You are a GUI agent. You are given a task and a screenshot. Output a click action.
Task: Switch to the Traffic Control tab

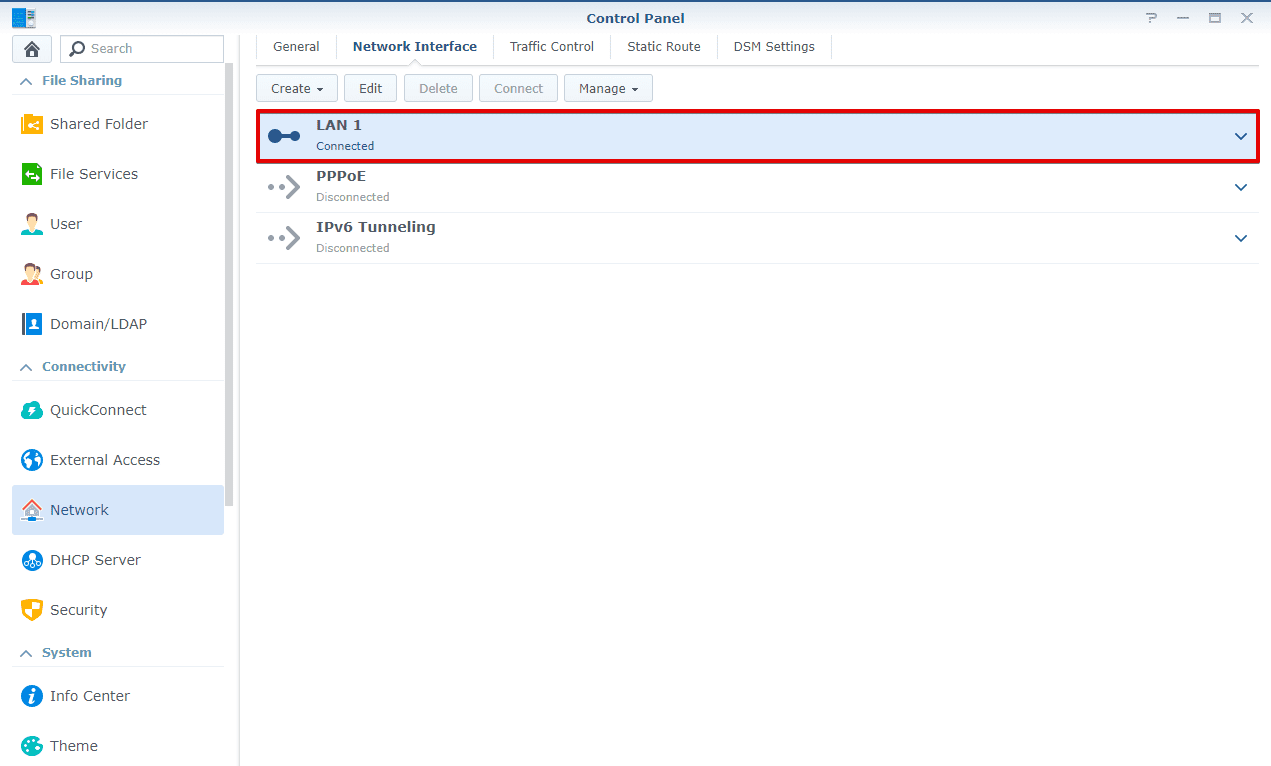click(x=551, y=46)
